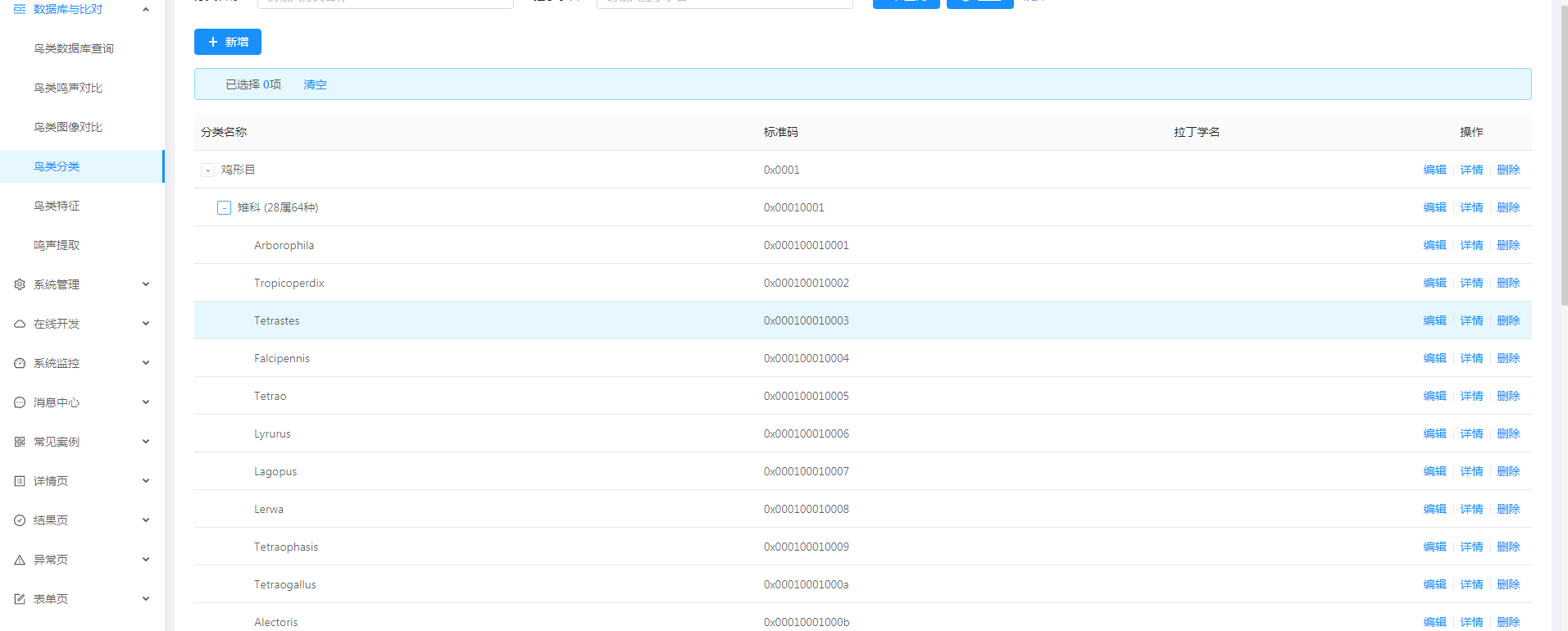Click the 标准码 column header
This screenshot has width=1568, height=631.
click(x=781, y=132)
